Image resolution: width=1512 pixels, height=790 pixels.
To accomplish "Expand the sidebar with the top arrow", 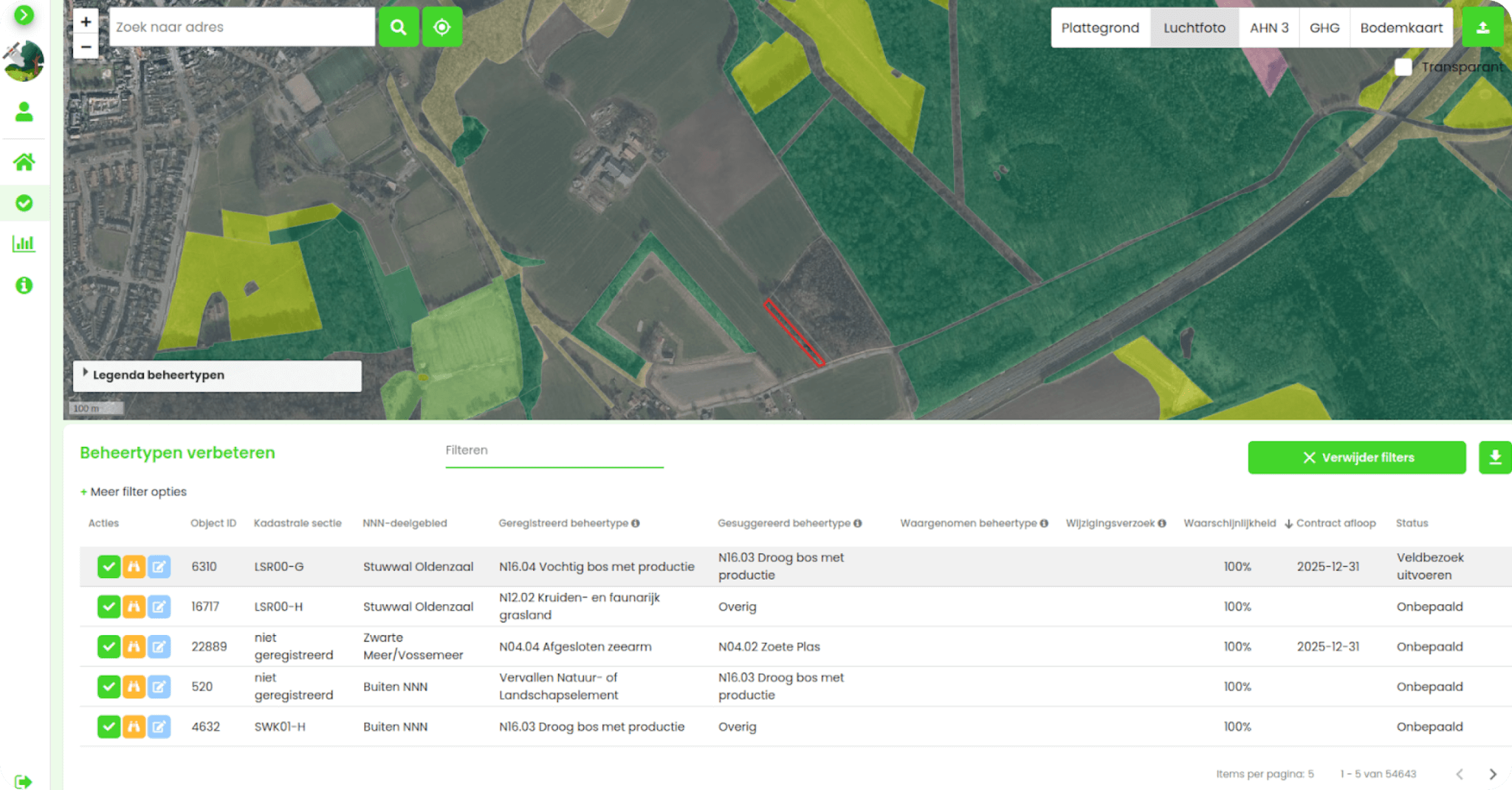I will 24,15.
